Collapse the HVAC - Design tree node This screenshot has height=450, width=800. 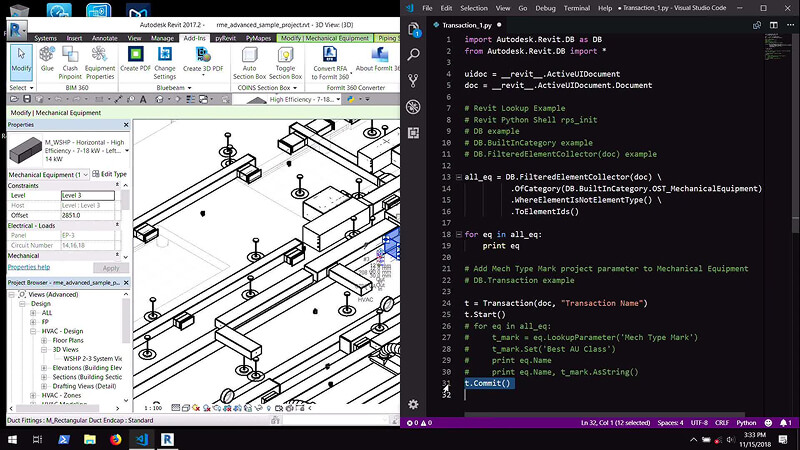point(35,331)
